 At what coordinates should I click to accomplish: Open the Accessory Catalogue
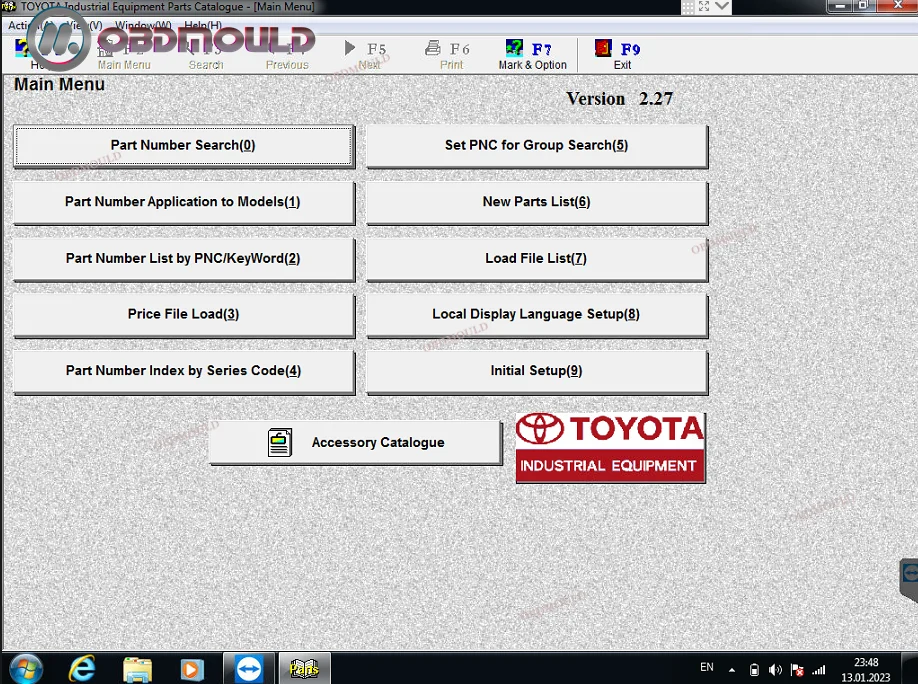tap(355, 443)
